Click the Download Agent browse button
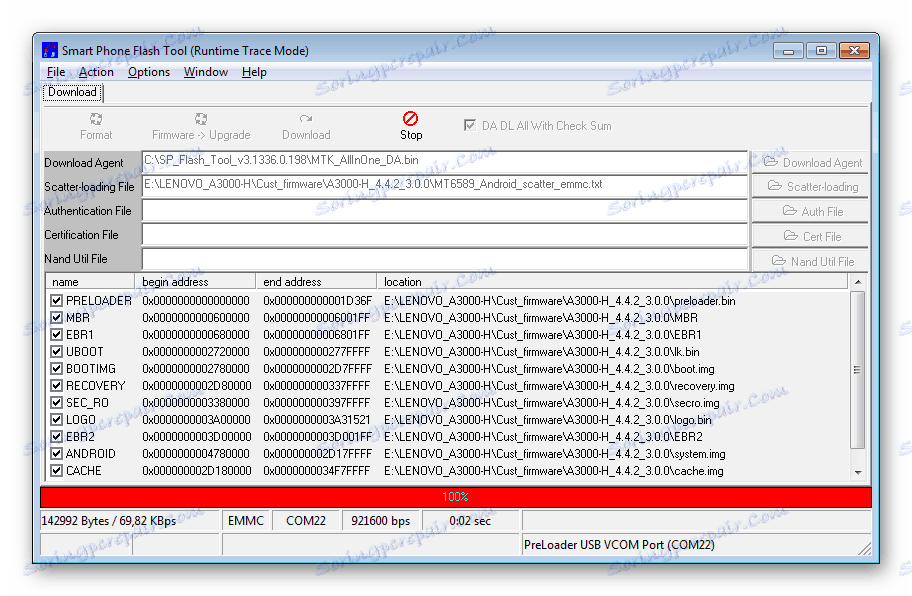 [x=810, y=162]
